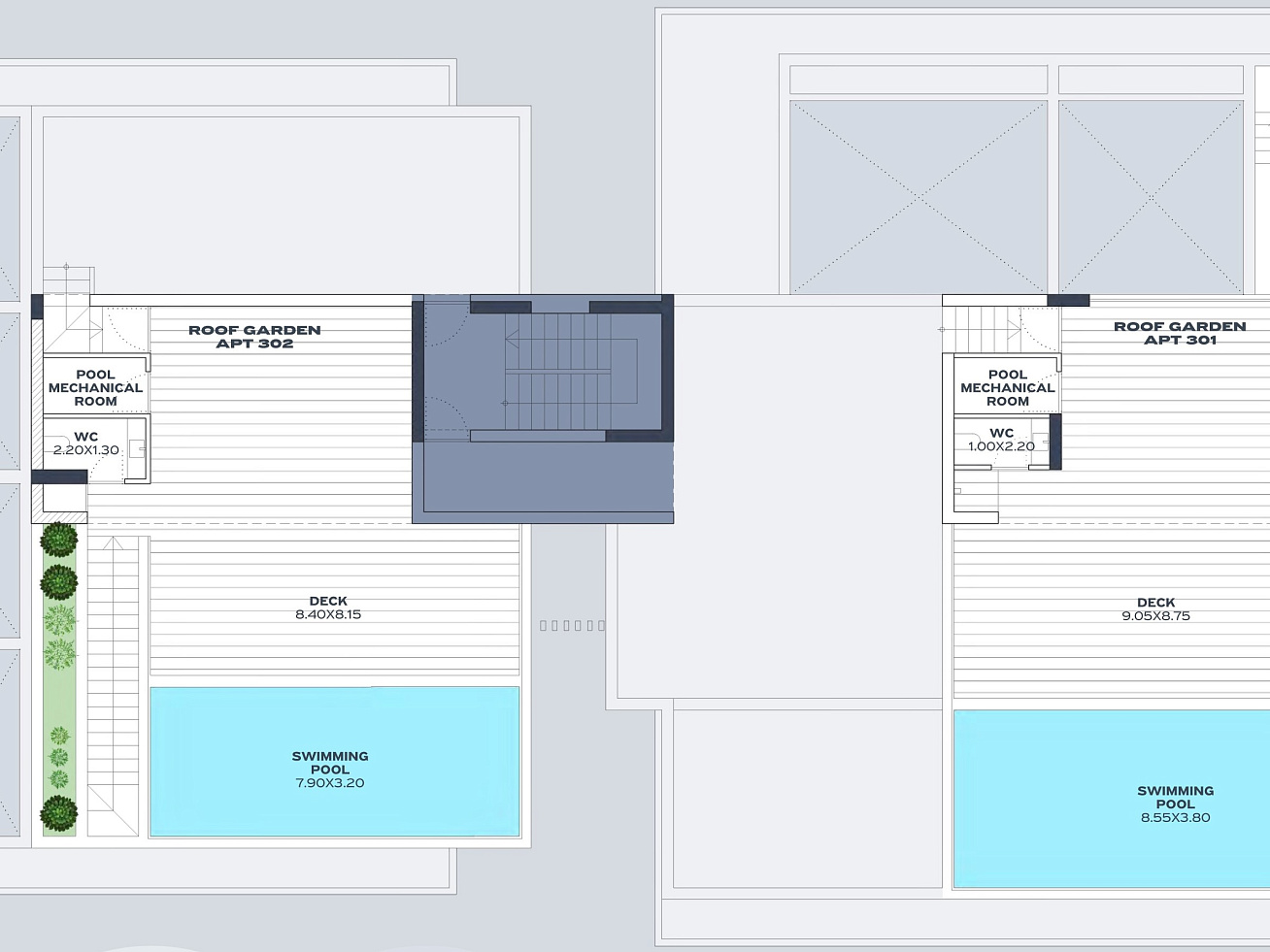1270x952 pixels.
Task: Click the row of small dotted squares
Action: tap(572, 626)
